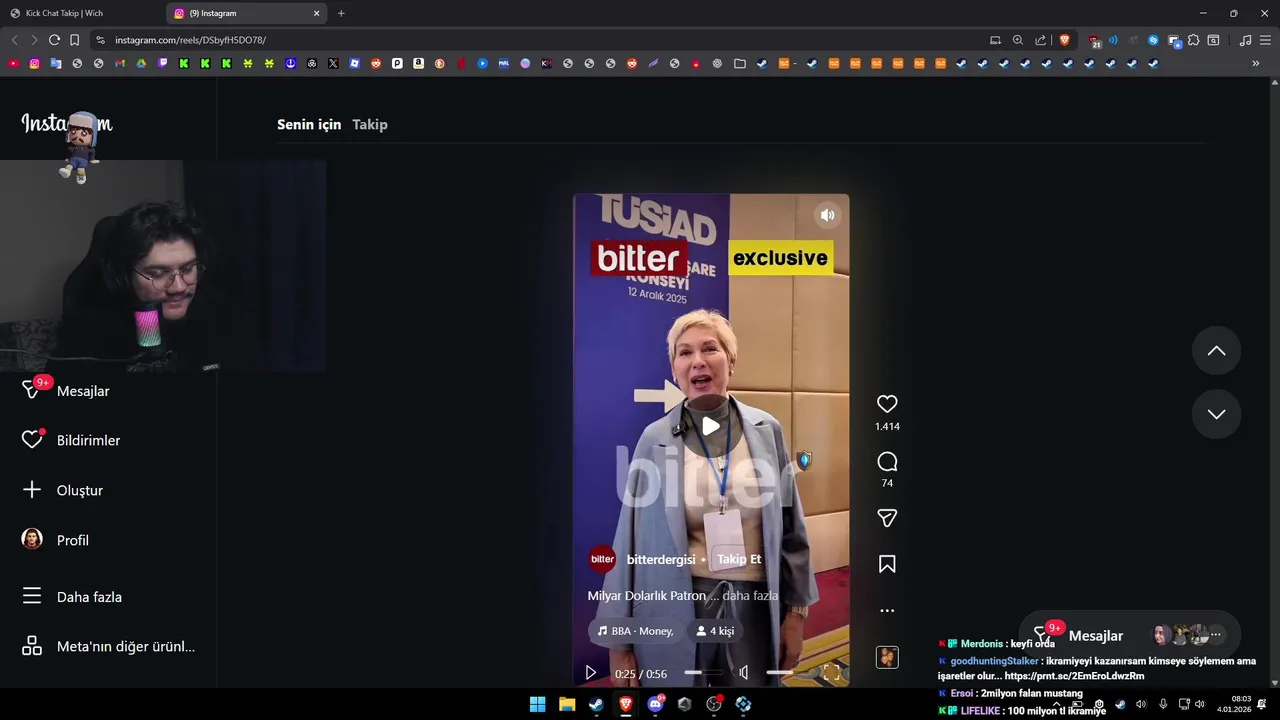Go to the previous reel with up chevron

tap(1216, 351)
